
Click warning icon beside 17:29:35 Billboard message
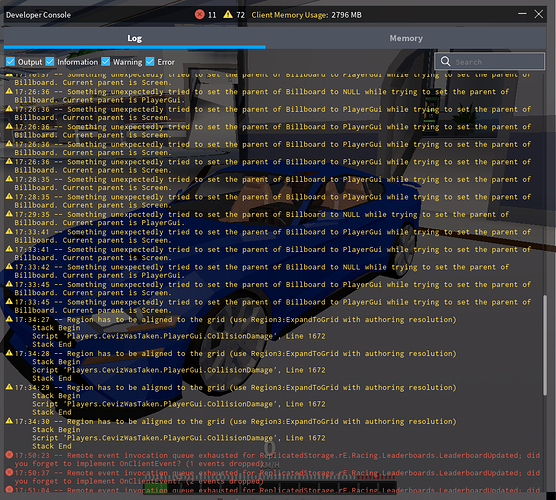click(x=9, y=214)
